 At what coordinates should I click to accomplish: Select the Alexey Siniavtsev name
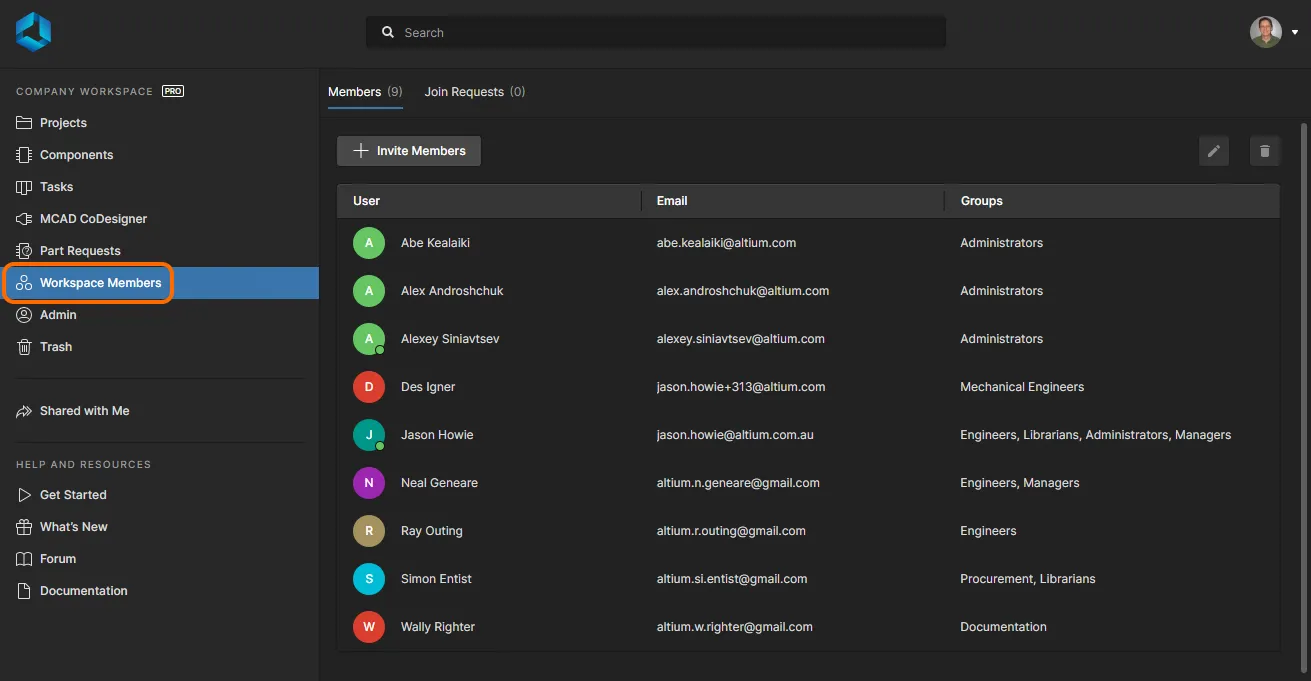tap(450, 339)
